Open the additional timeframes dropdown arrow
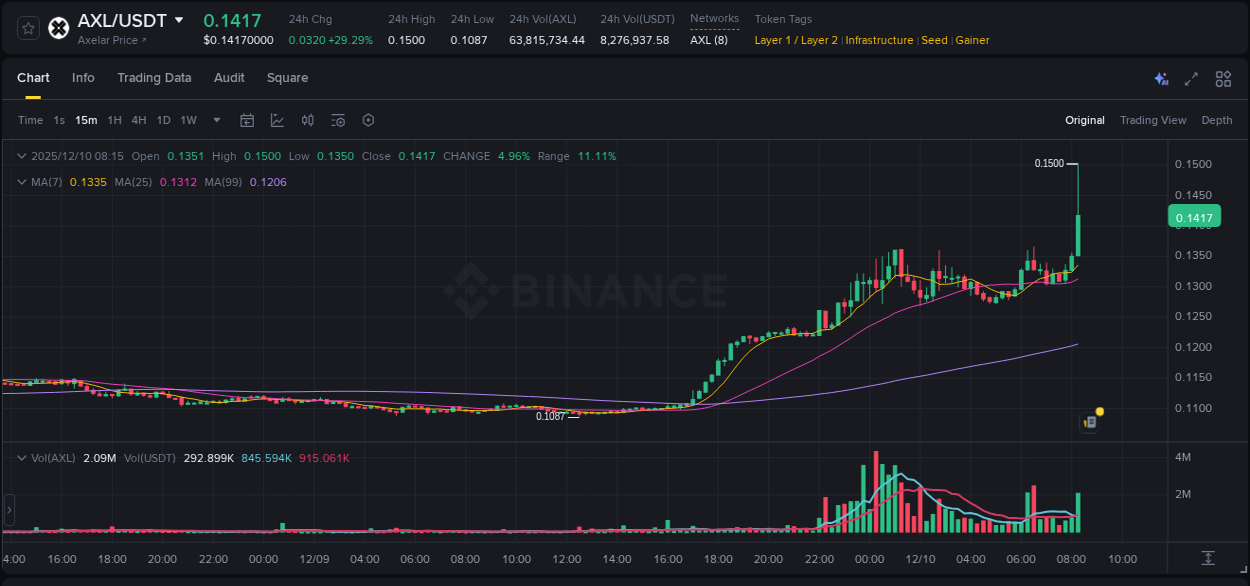This screenshot has height=586, width=1250. 215,120
